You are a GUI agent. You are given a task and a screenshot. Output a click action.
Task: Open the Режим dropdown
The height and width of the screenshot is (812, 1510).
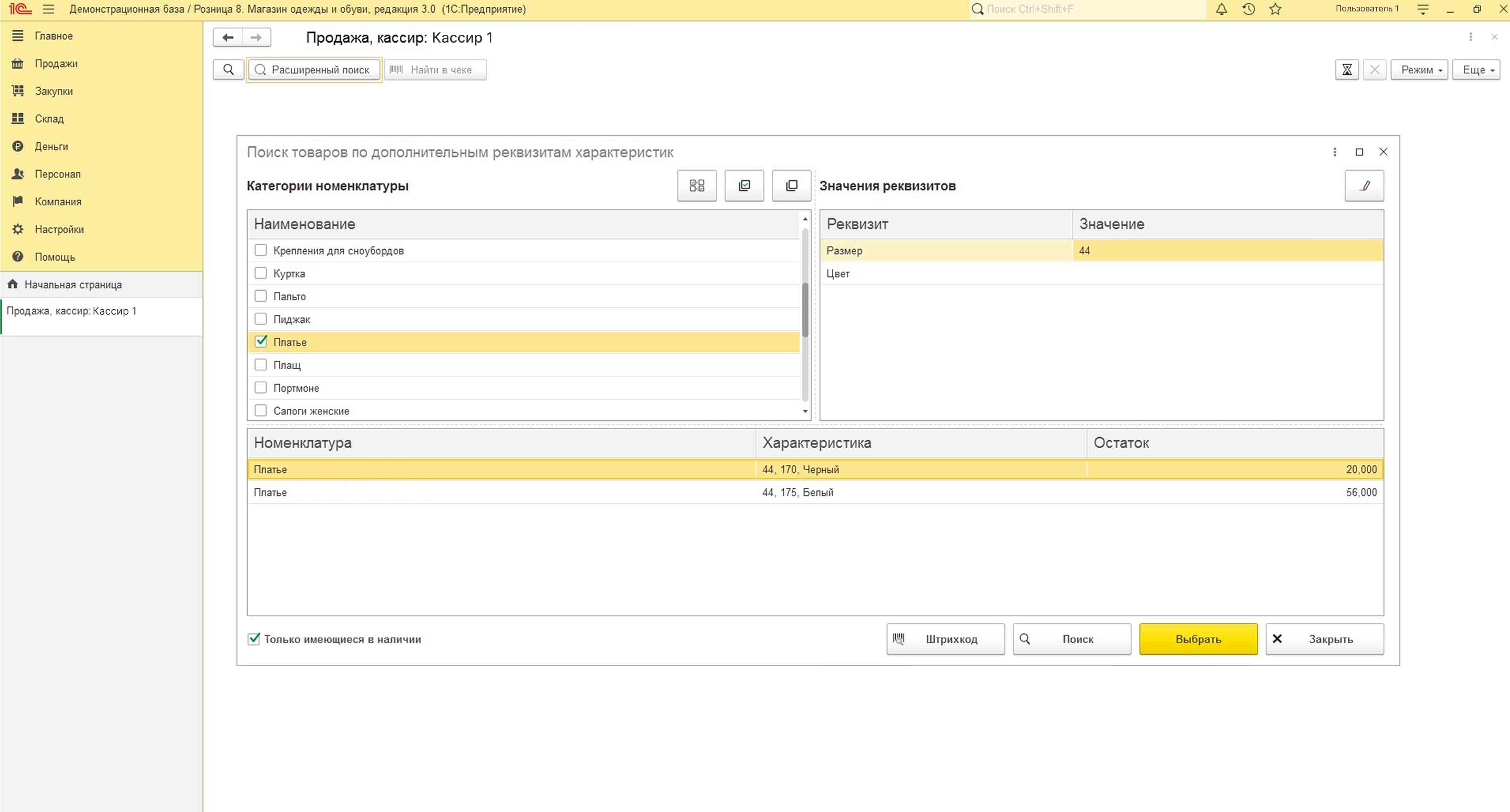coord(1419,70)
